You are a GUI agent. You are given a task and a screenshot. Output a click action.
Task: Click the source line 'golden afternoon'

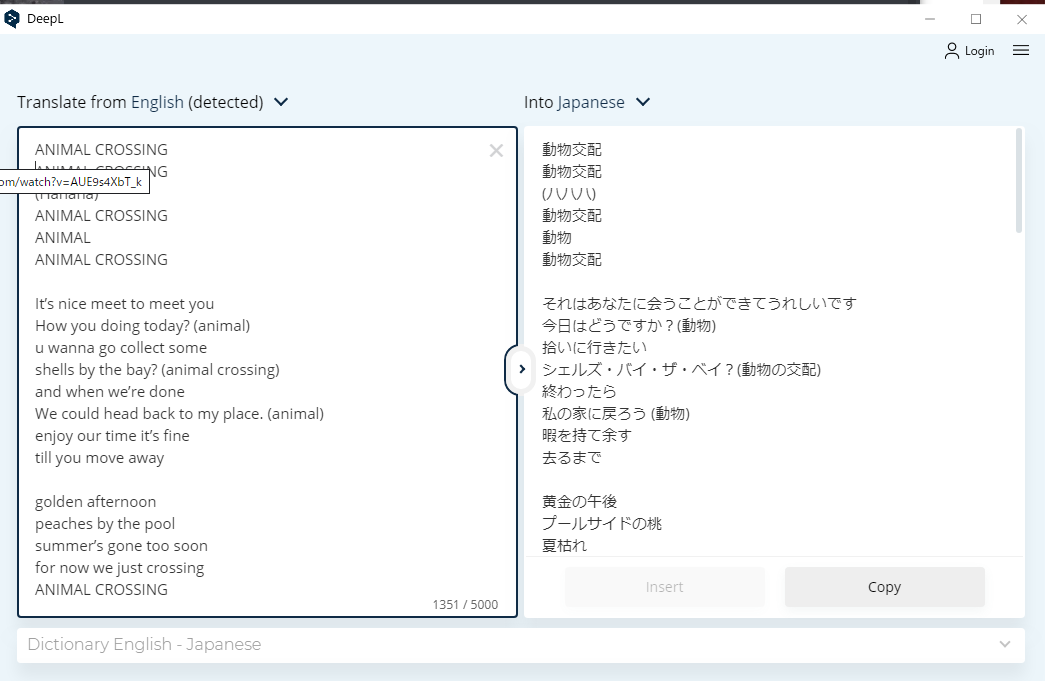pyautogui.click(x=95, y=502)
